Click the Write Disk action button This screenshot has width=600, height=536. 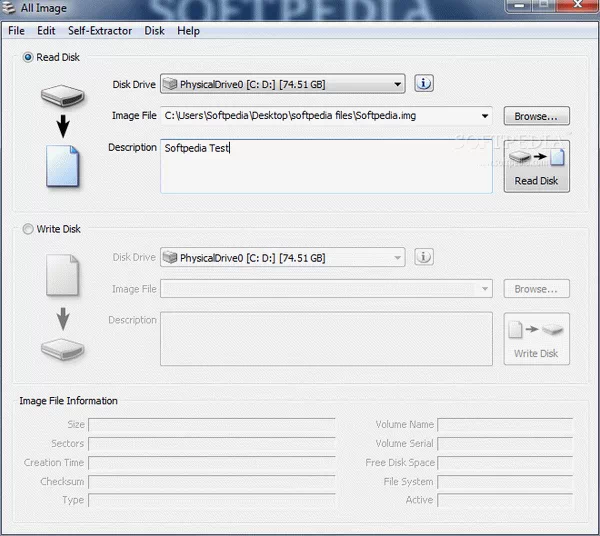pos(536,339)
